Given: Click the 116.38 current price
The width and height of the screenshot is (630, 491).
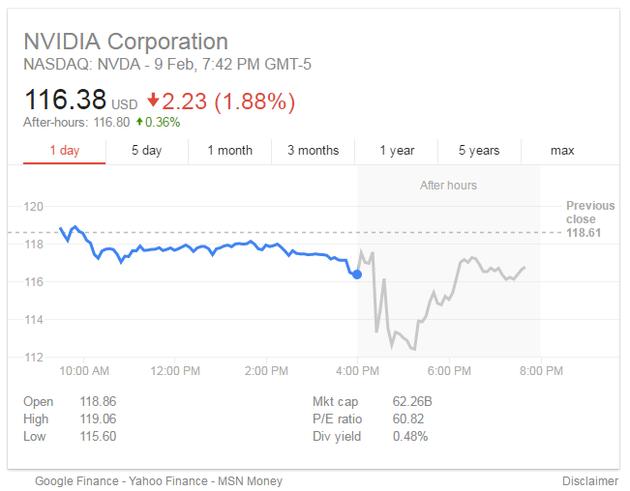Looking at the screenshot, I should coord(64,101).
